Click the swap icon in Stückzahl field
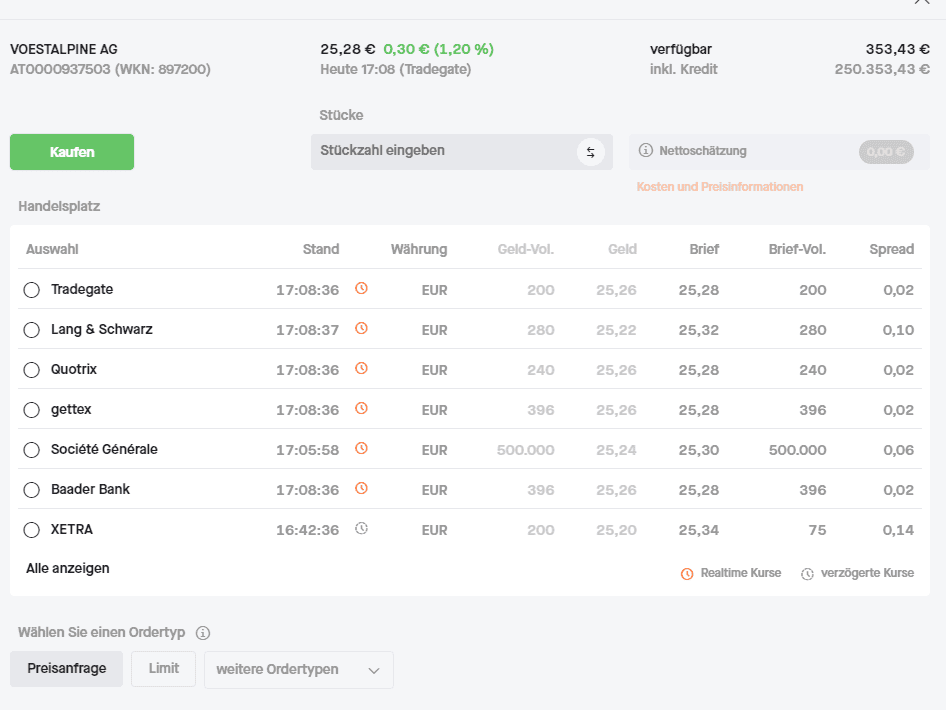Viewport: 946px width, 710px height. coord(590,152)
